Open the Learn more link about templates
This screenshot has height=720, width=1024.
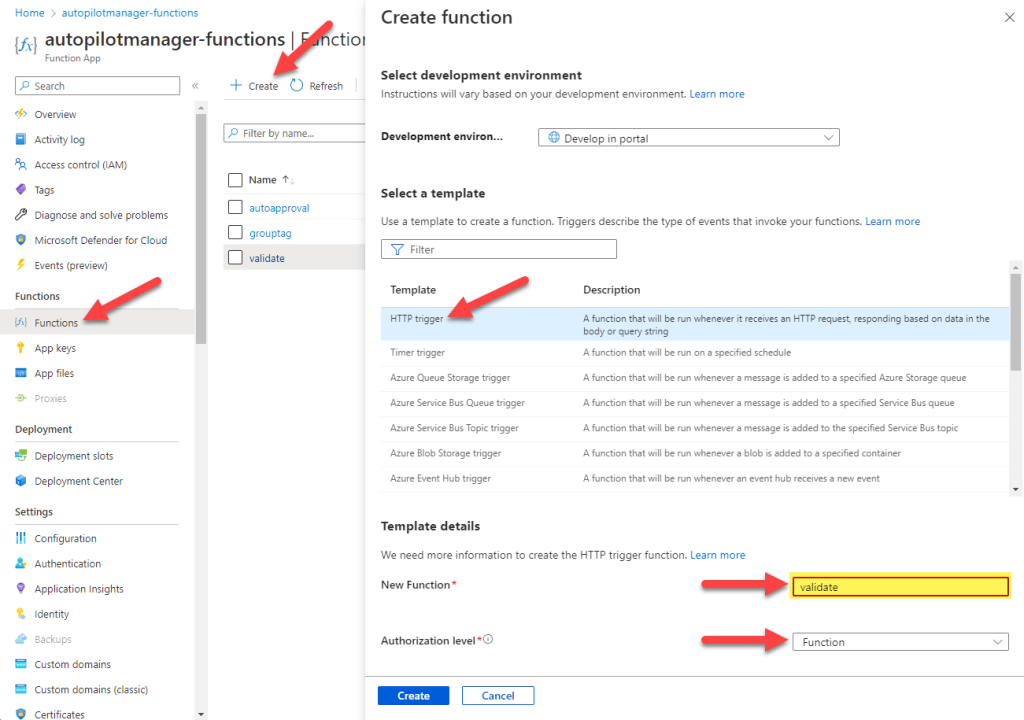pyautogui.click(x=892, y=220)
